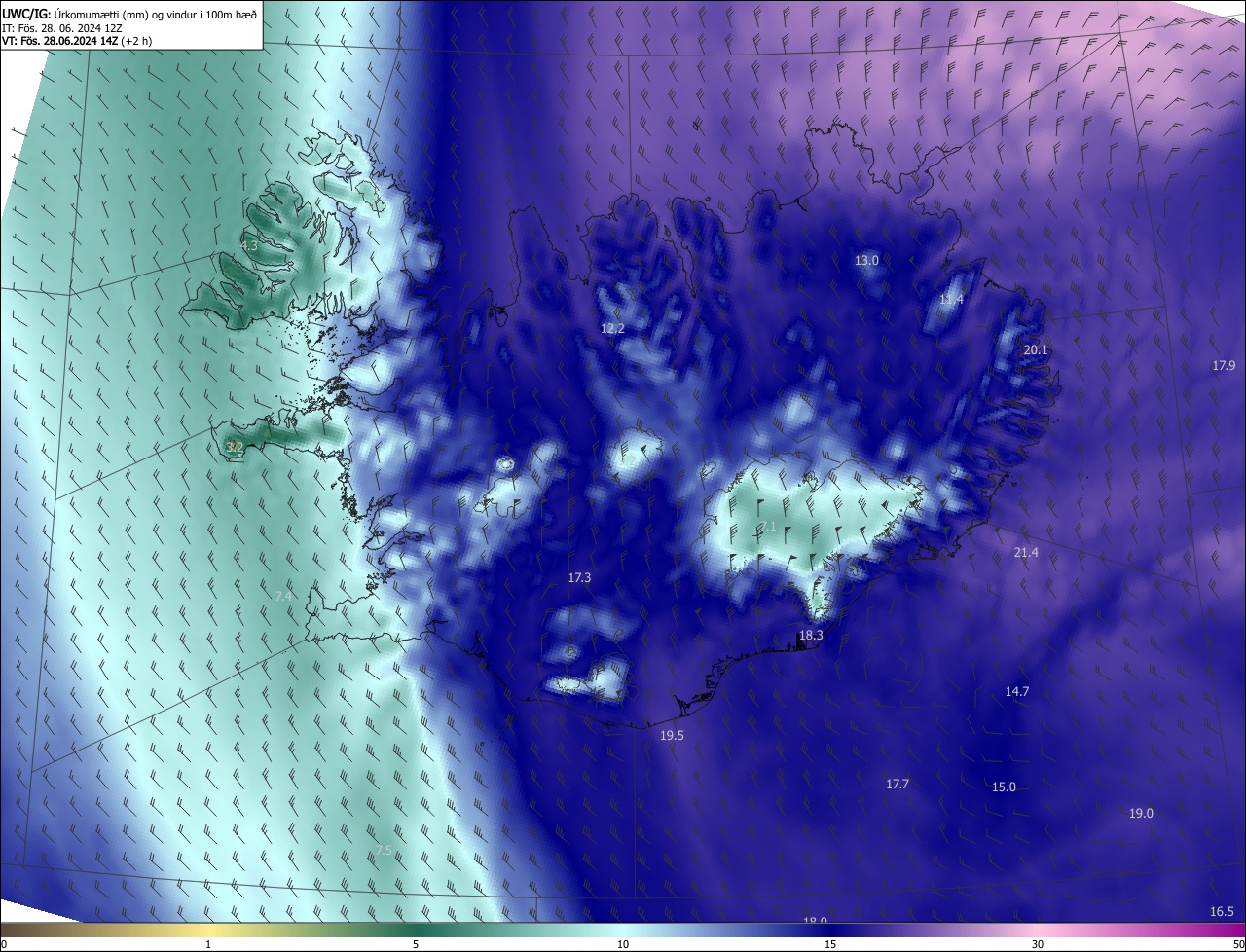Click the 7.5 value in the southwest ocean
This screenshot has height=952, width=1246.
pos(384,850)
